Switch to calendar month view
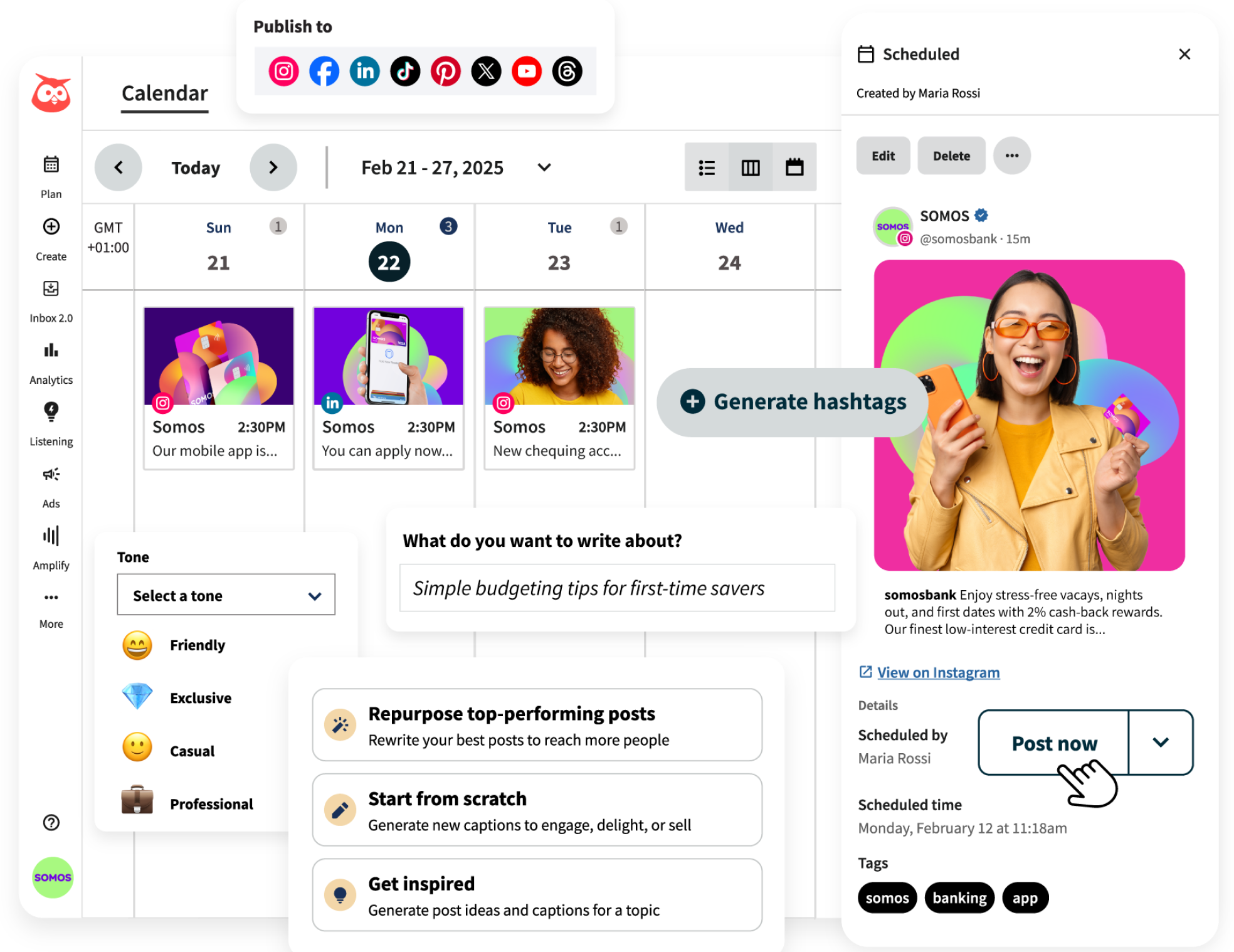Viewport: 1234px width, 952px height. (795, 167)
